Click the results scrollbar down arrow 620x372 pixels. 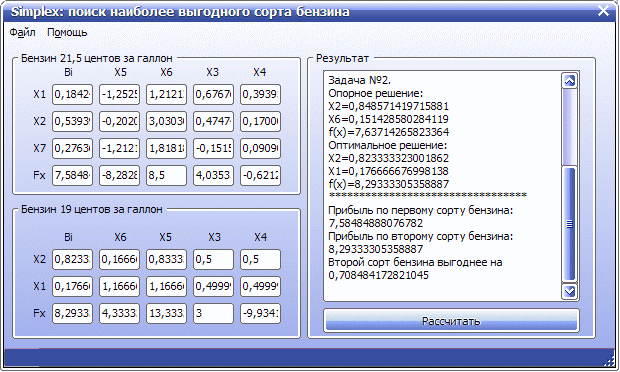click(569, 291)
